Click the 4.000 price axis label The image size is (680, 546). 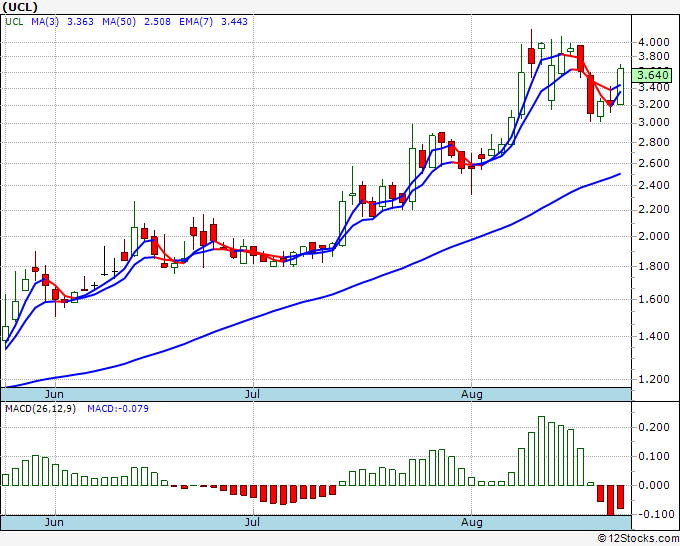click(654, 43)
